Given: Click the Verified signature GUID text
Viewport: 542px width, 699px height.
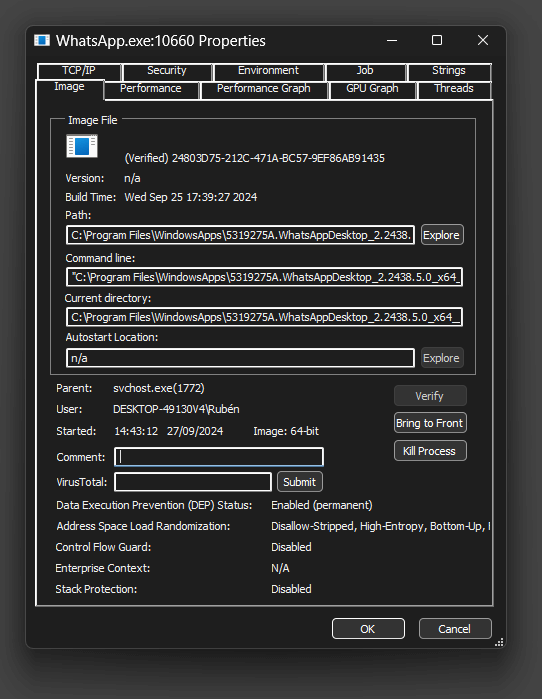Looking at the screenshot, I should click(x=255, y=158).
